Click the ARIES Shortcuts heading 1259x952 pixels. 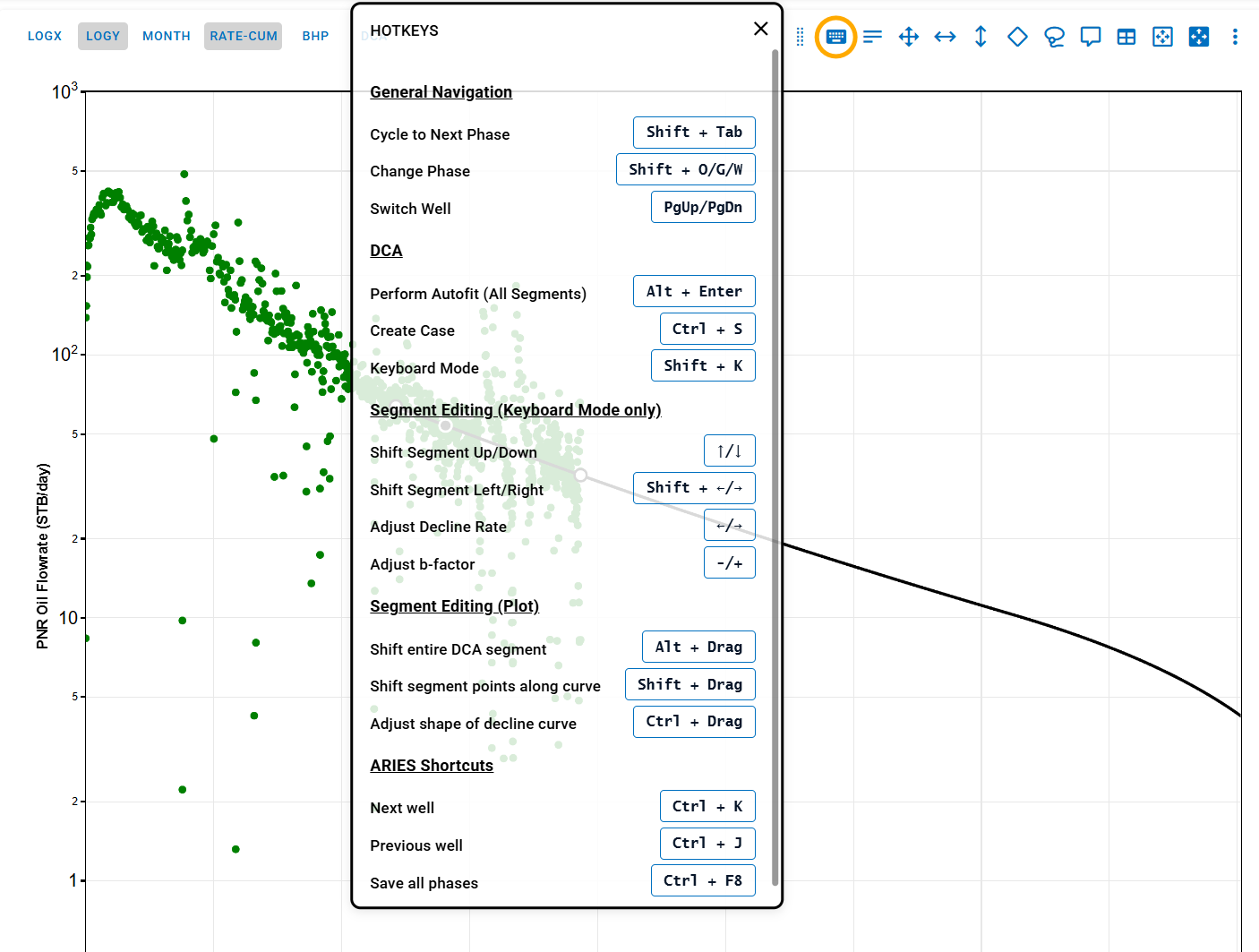coord(432,766)
